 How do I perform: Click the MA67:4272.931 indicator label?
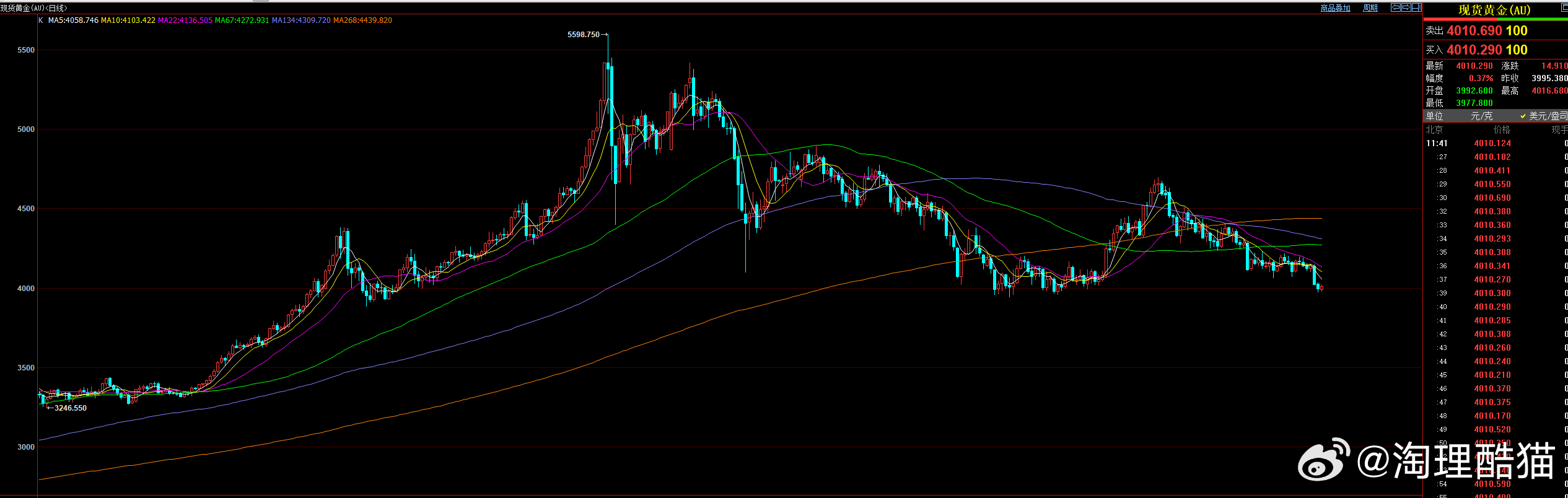pos(242,20)
